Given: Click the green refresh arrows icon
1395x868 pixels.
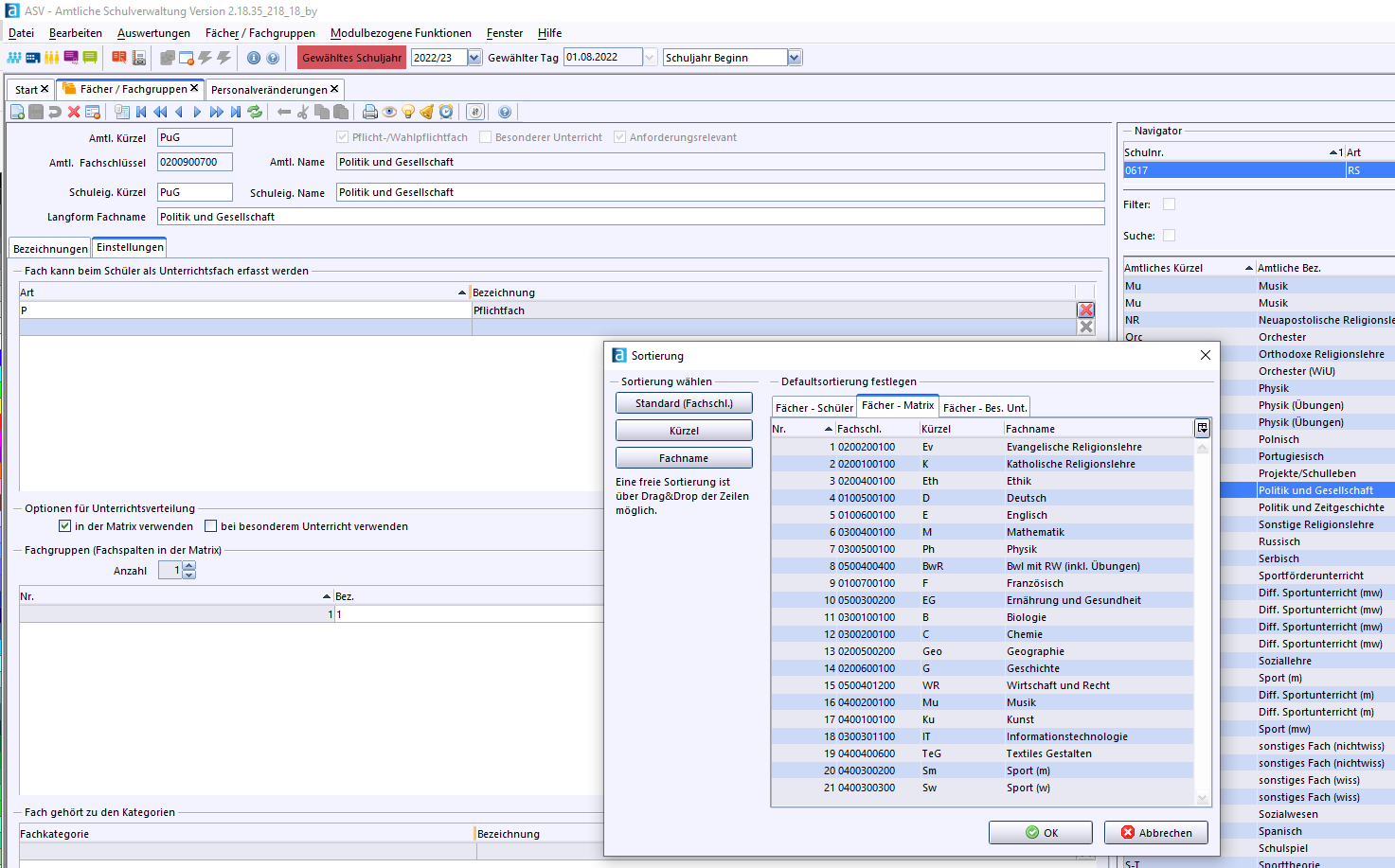Looking at the screenshot, I should click(x=255, y=112).
